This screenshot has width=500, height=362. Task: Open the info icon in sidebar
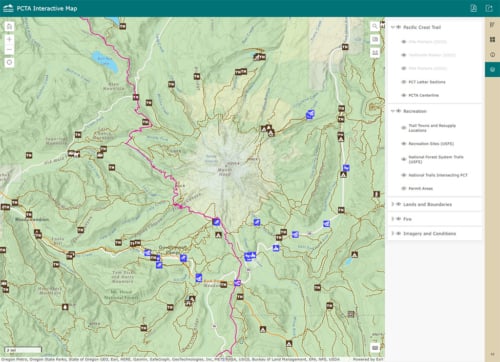coord(492,54)
